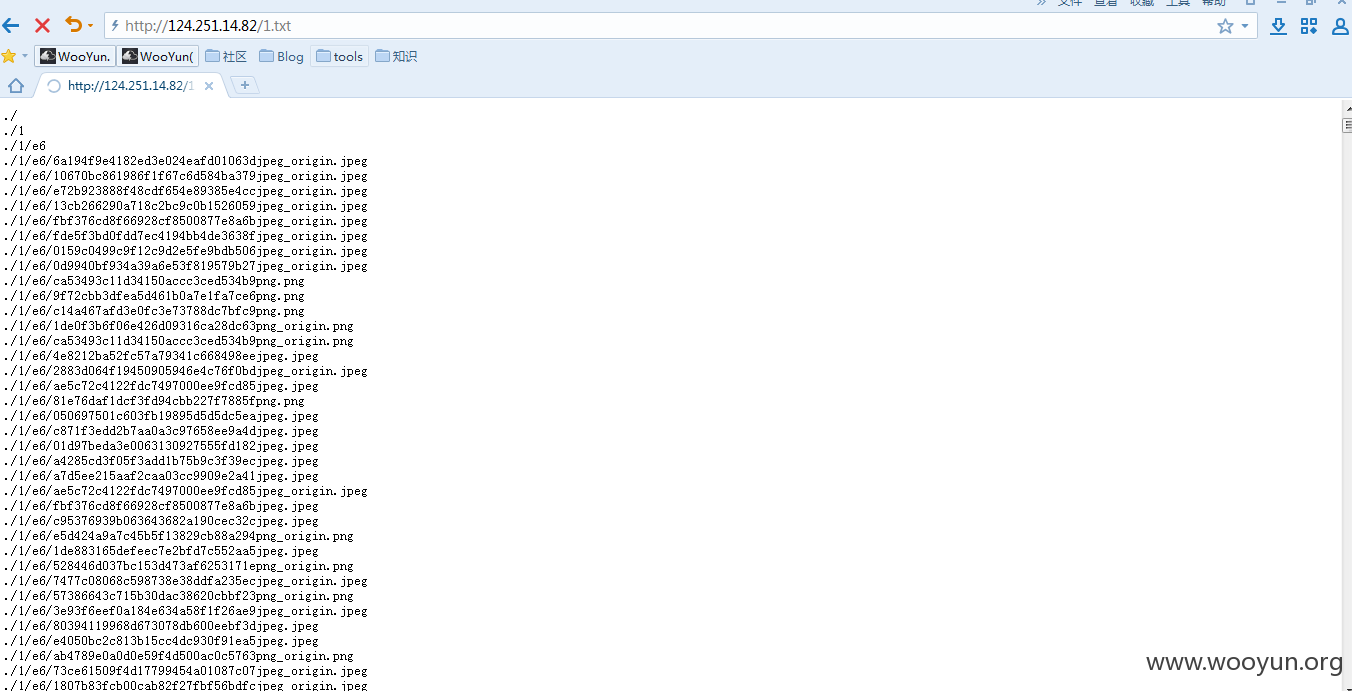
Task: Click the line with a4285cd3f05f3add1b75b9c3f39ec
Action: (161, 461)
